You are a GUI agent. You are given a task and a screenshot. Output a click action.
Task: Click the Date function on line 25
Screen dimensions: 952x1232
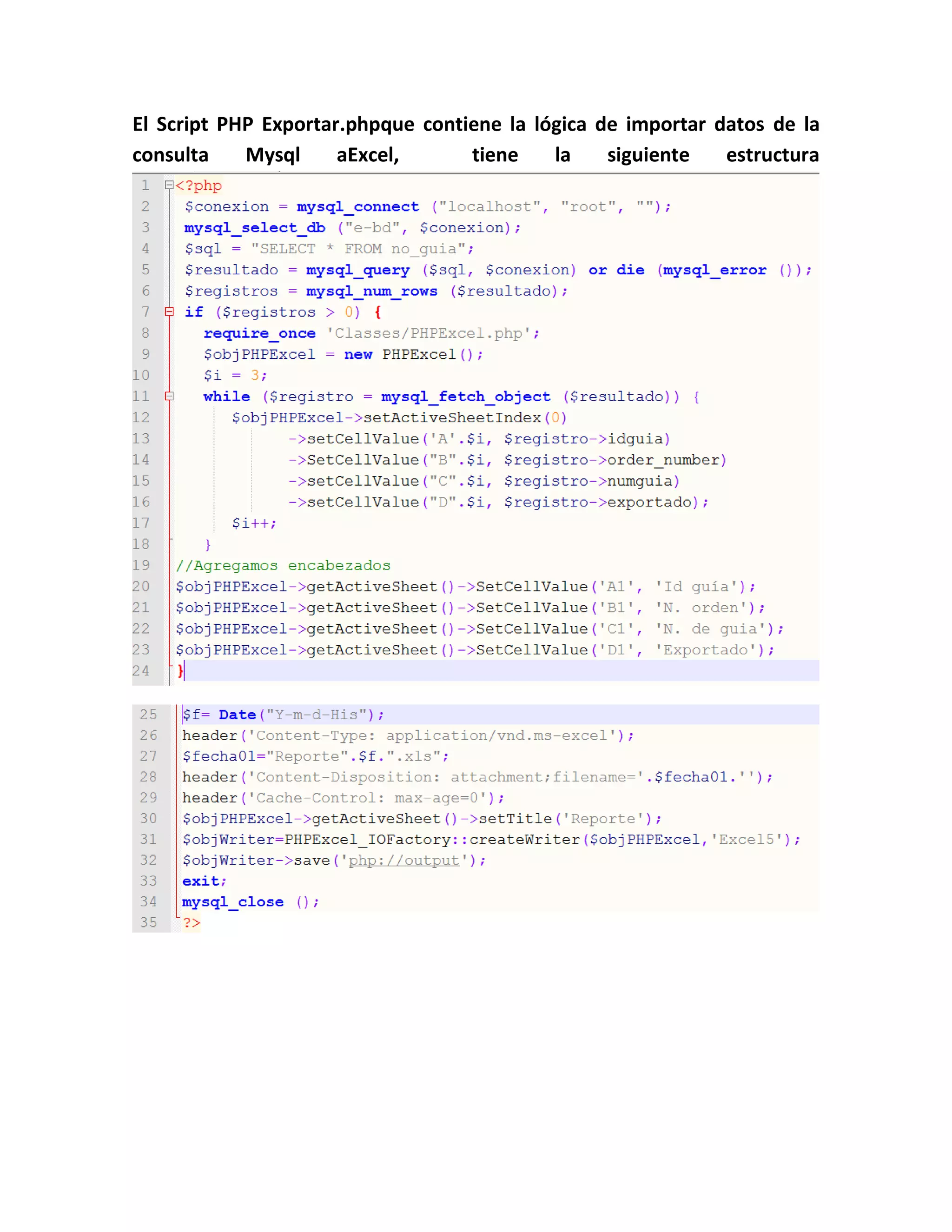[x=237, y=715]
